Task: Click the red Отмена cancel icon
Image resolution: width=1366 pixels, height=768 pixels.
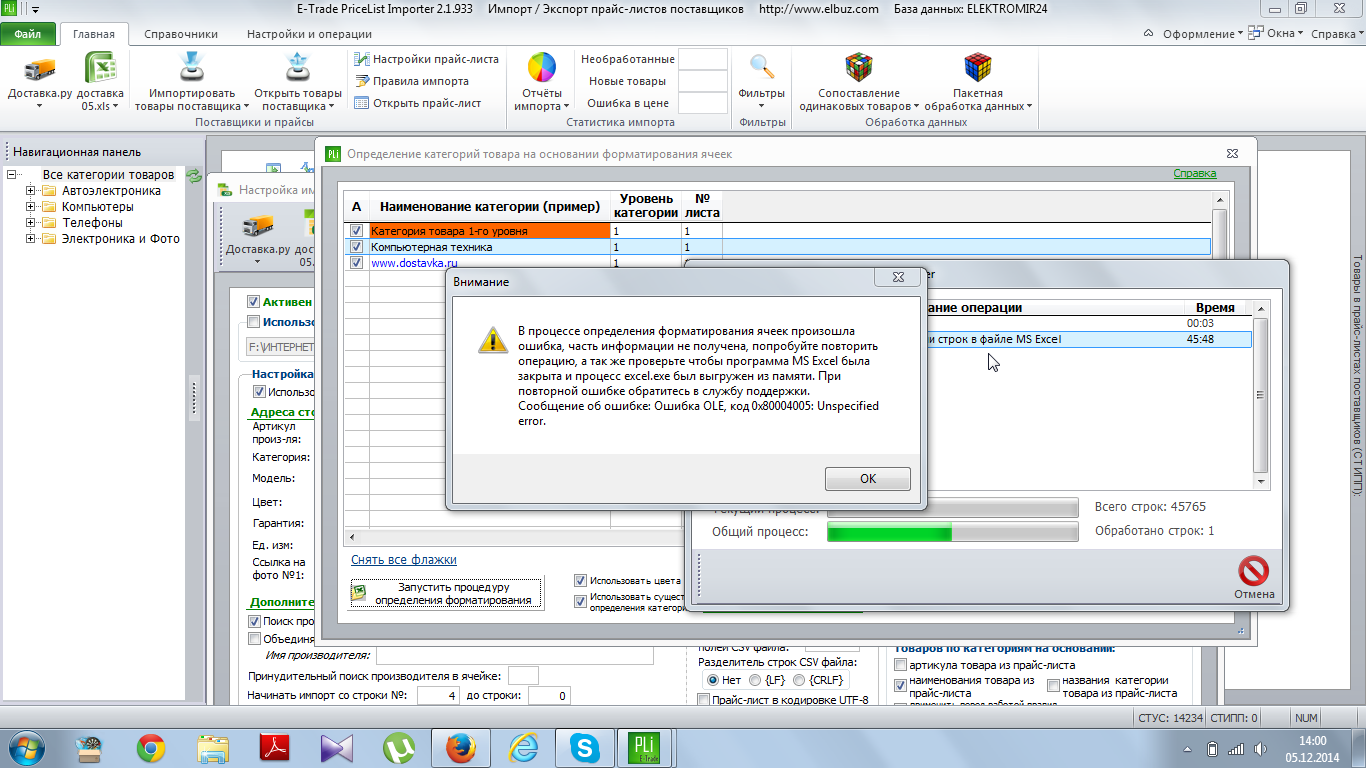Action: (1254, 570)
